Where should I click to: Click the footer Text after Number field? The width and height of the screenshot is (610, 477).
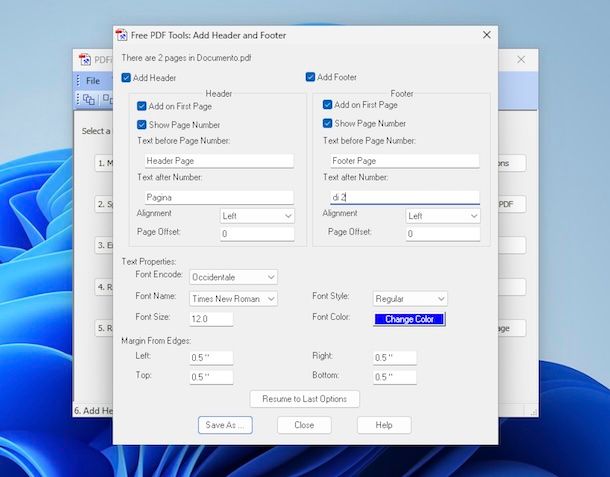pos(405,197)
